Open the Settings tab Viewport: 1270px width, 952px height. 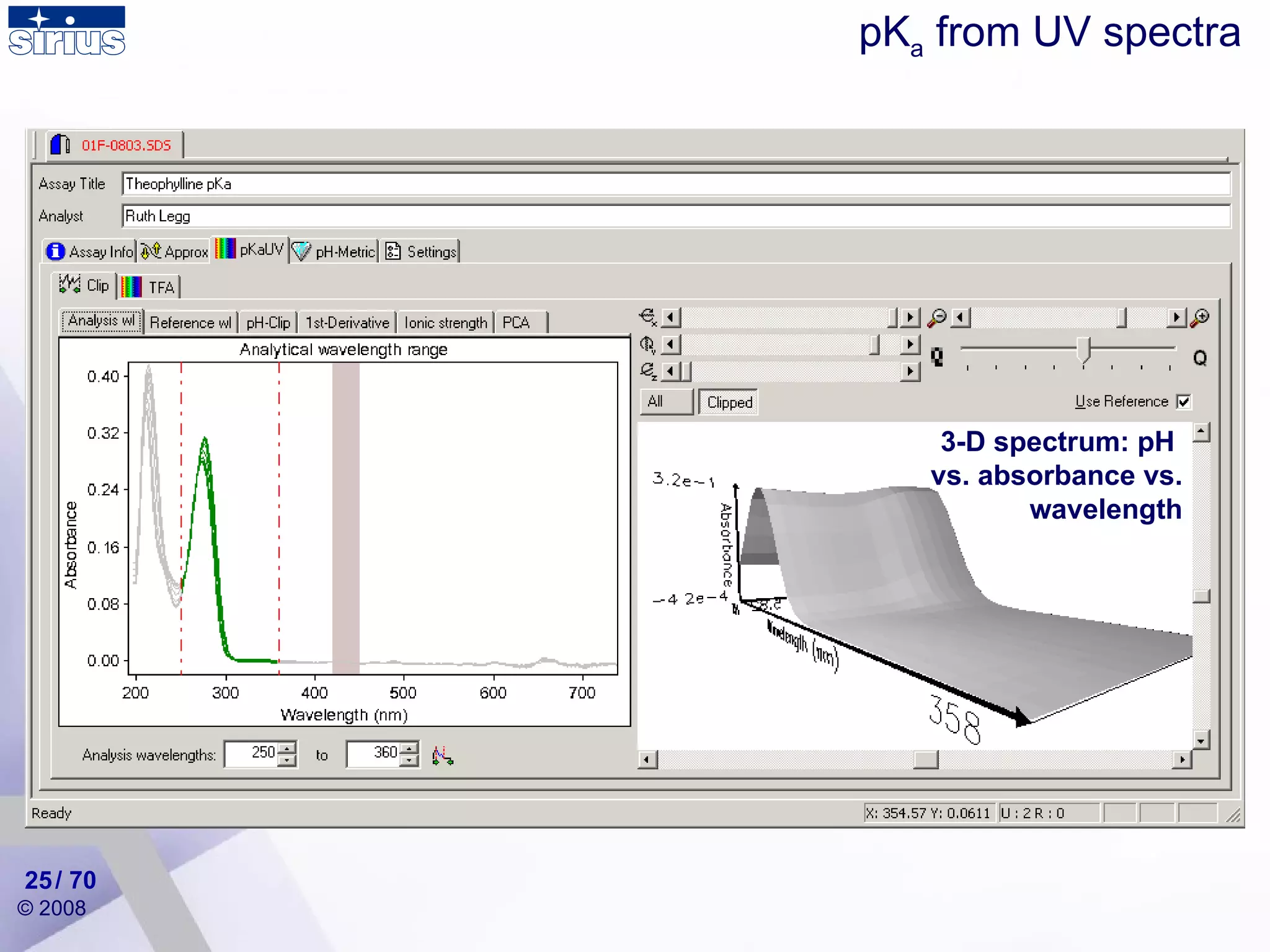pyautogui.click(x=420, y=252)
